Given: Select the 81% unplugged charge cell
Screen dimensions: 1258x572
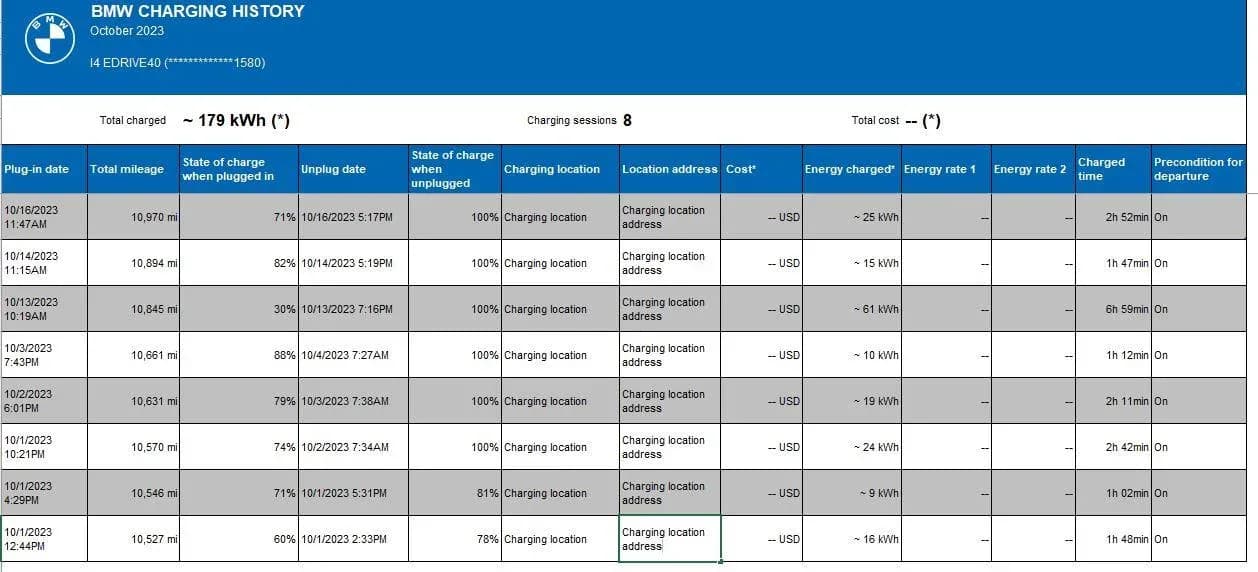Looking at the screenshot, I should [455, 493].
